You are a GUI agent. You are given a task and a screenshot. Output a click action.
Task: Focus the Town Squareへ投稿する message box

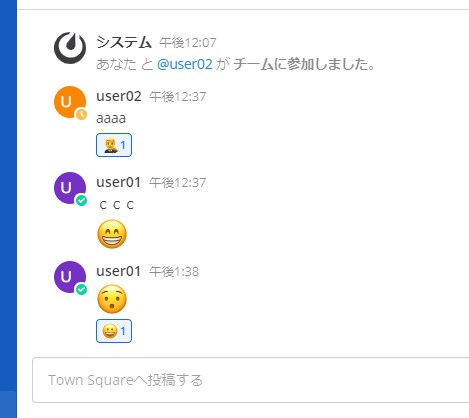[251, 380]
